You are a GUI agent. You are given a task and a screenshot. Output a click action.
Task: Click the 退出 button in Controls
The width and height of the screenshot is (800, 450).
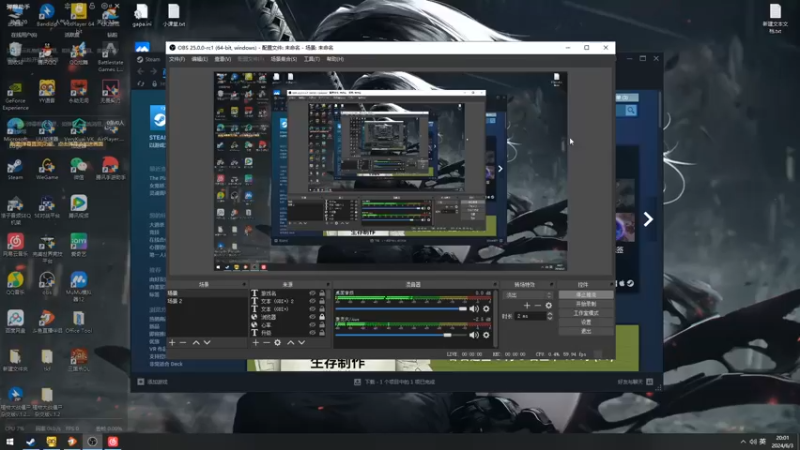[586, 332]
